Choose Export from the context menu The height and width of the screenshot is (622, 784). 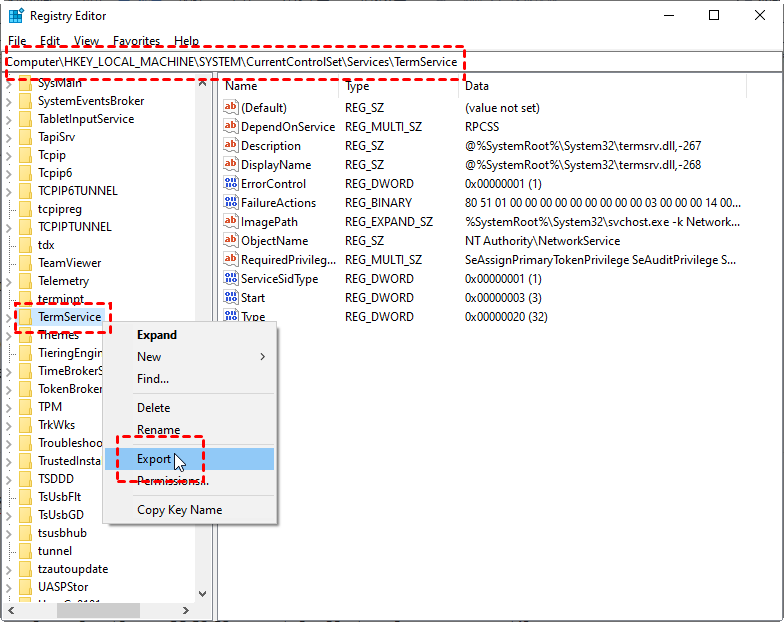click(x=154, y=459)
